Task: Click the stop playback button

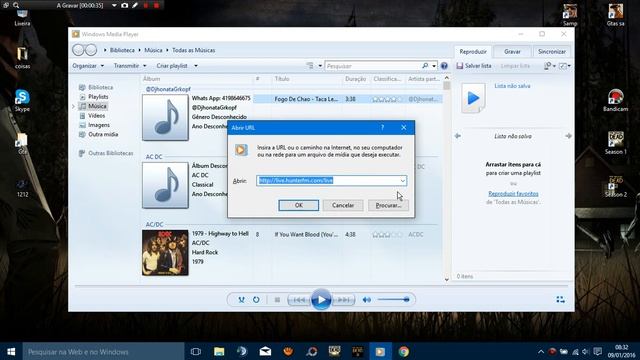Action: [x=277, y=300]
